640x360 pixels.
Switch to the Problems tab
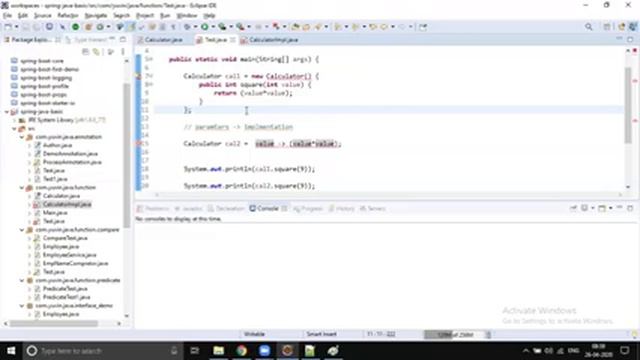click(153, 209)
